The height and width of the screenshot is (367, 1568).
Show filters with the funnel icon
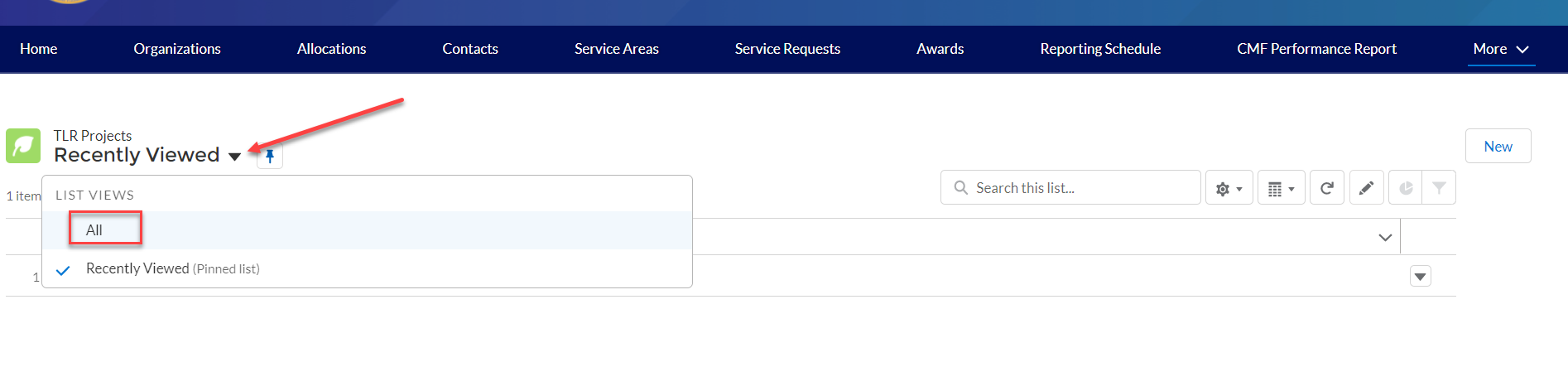[x=1439, y=188]
